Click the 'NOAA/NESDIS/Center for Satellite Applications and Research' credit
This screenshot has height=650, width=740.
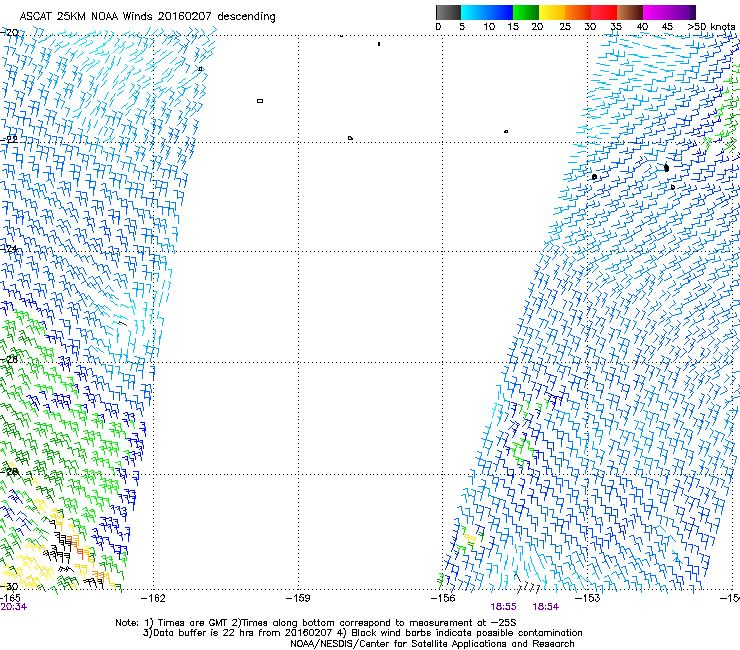[432, 644]
